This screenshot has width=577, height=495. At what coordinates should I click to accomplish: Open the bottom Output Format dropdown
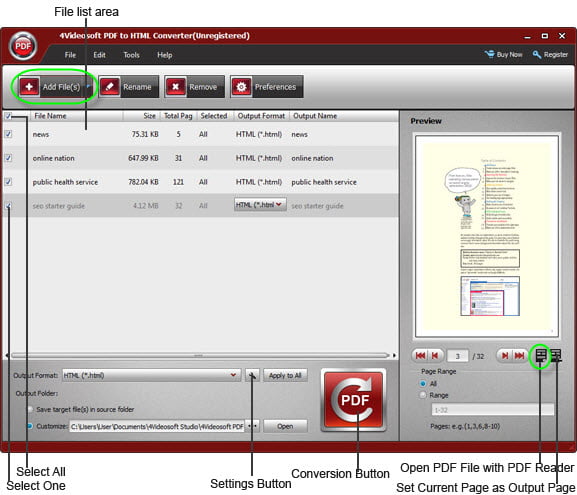(233, 375)
